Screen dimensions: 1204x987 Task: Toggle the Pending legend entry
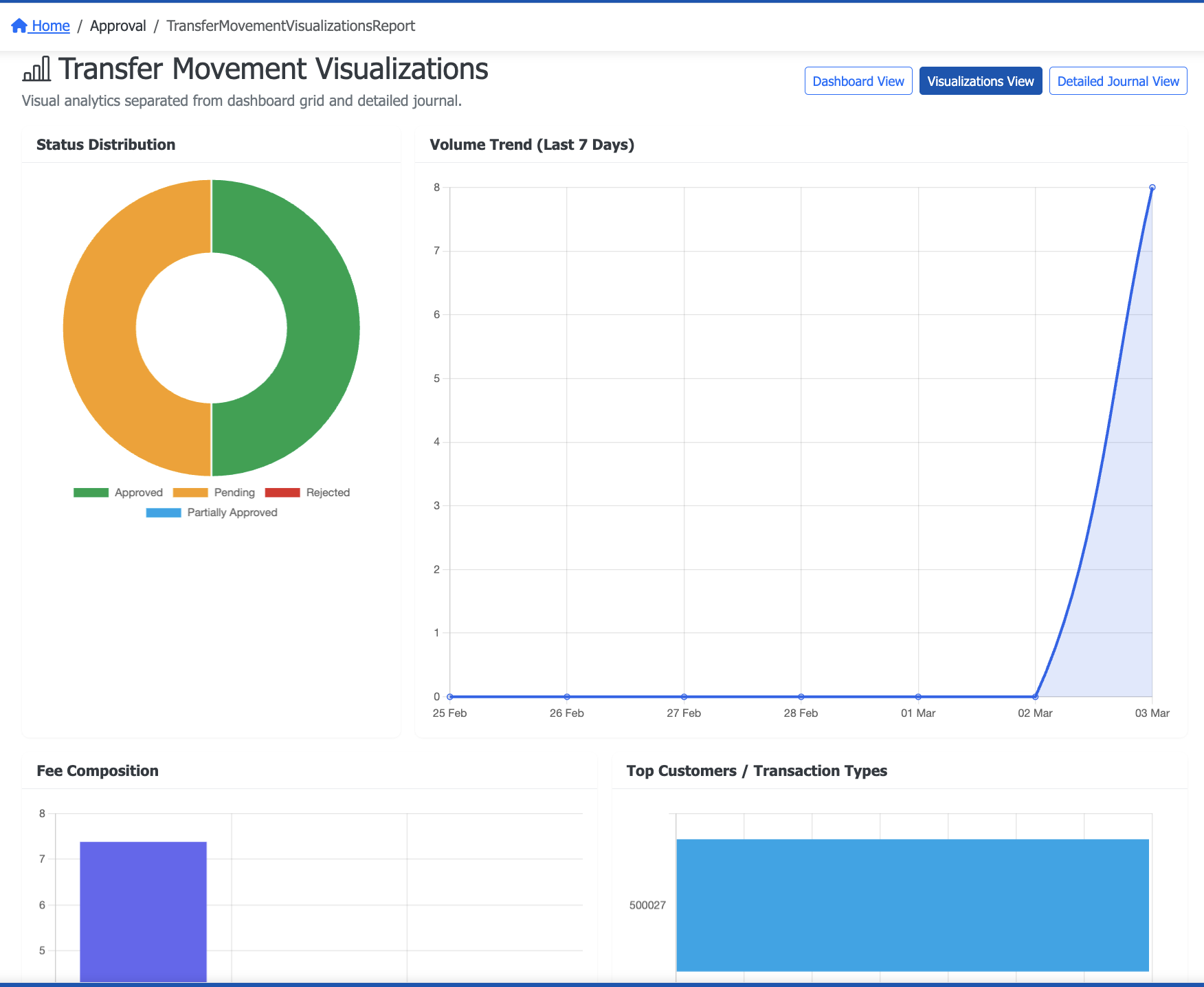234,493
